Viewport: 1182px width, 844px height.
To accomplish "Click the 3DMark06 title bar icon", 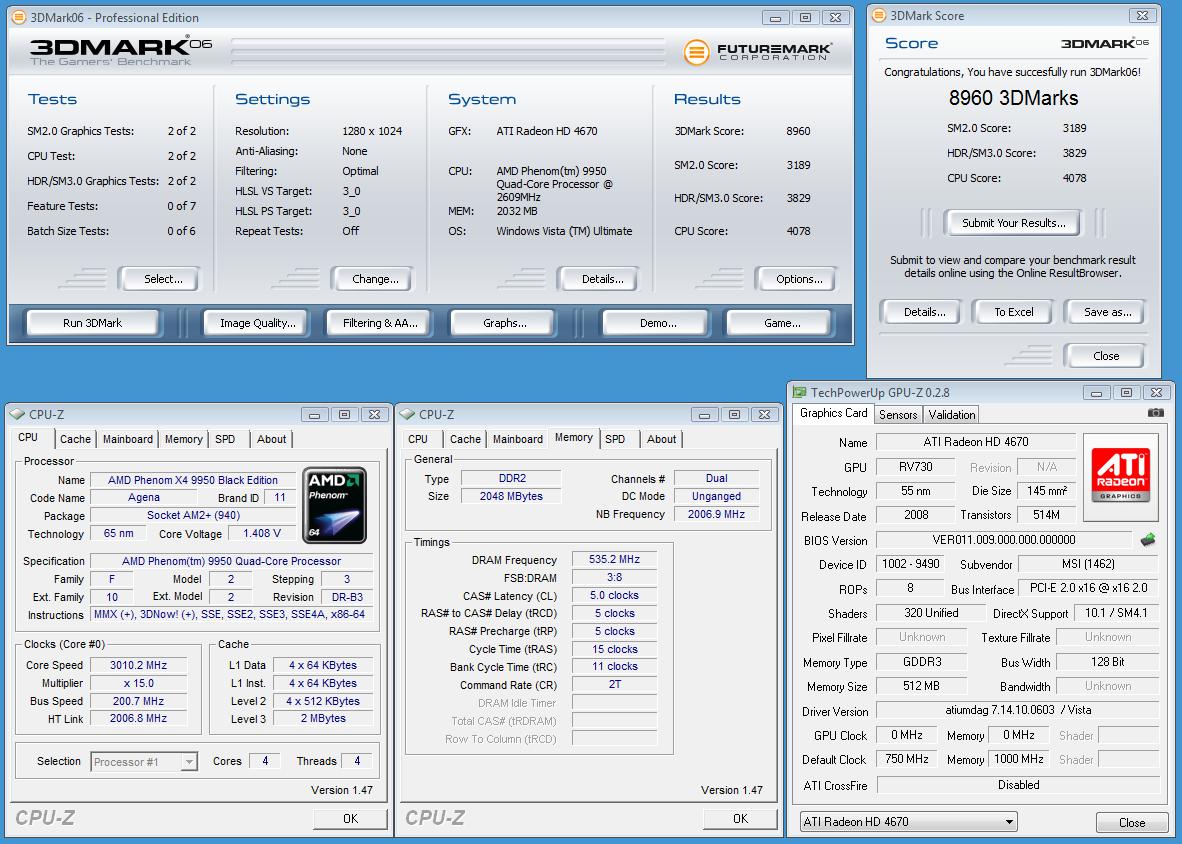I will point(19,17).
